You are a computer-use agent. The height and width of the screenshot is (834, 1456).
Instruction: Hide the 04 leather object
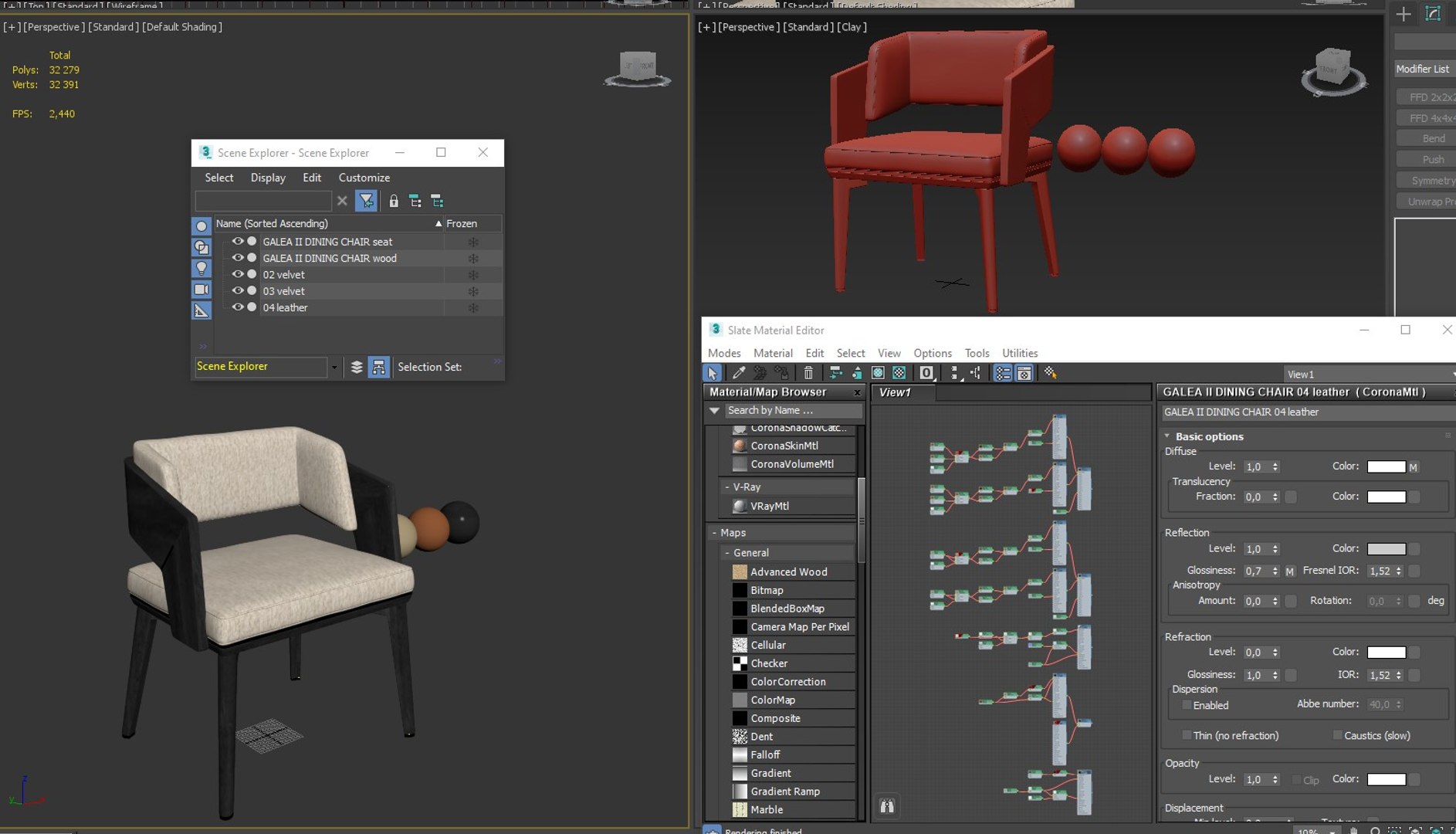point(238,307)
